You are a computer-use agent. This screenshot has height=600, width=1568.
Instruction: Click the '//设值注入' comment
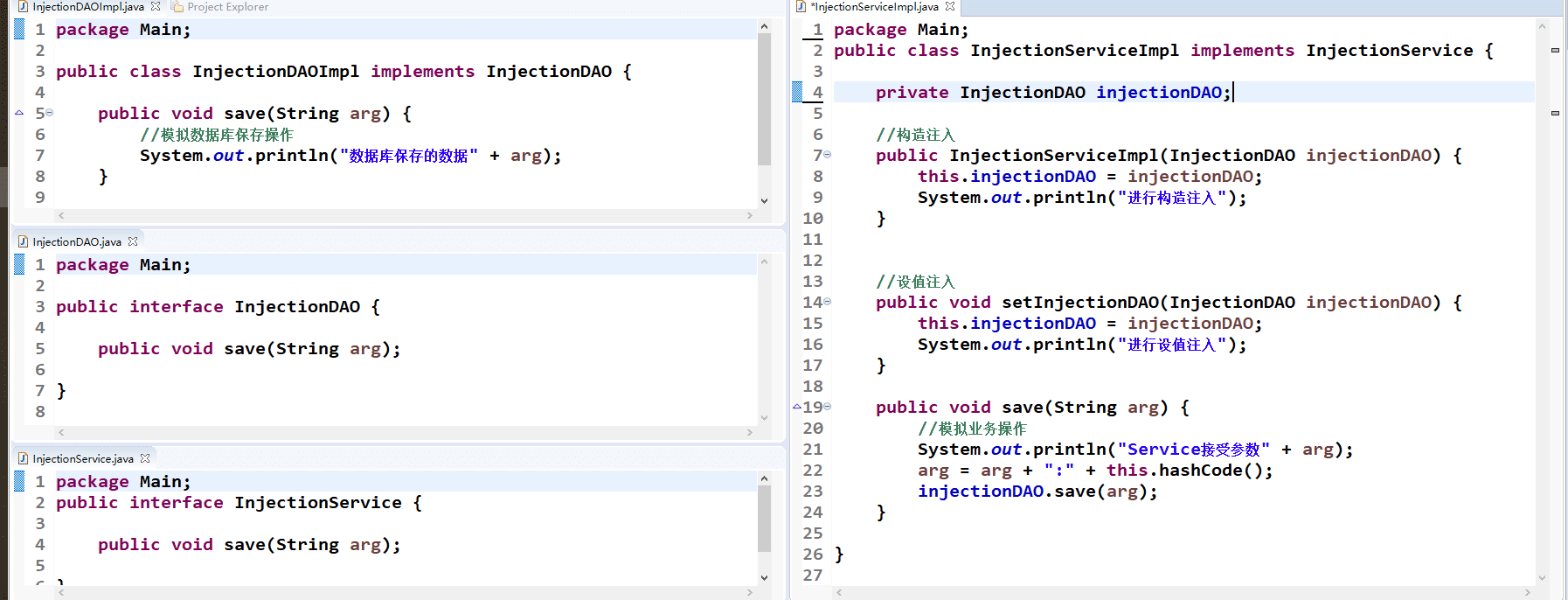916,281
